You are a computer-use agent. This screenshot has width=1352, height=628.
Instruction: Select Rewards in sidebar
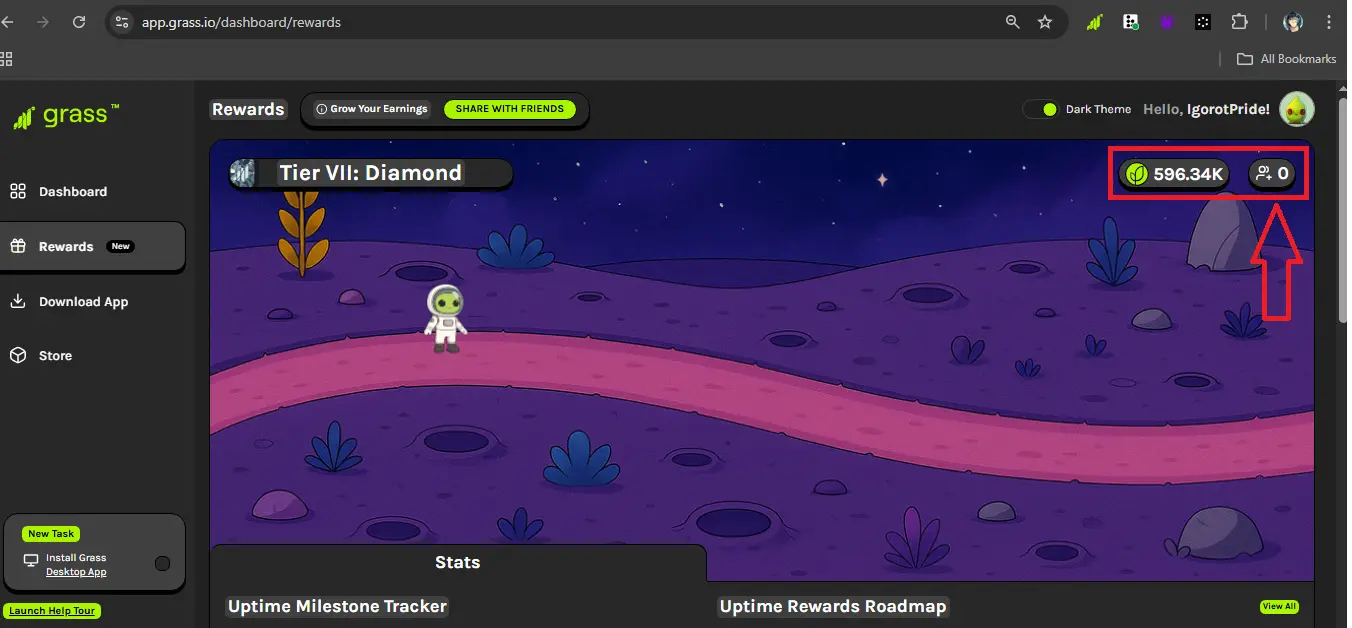click(x=92, y=246)
